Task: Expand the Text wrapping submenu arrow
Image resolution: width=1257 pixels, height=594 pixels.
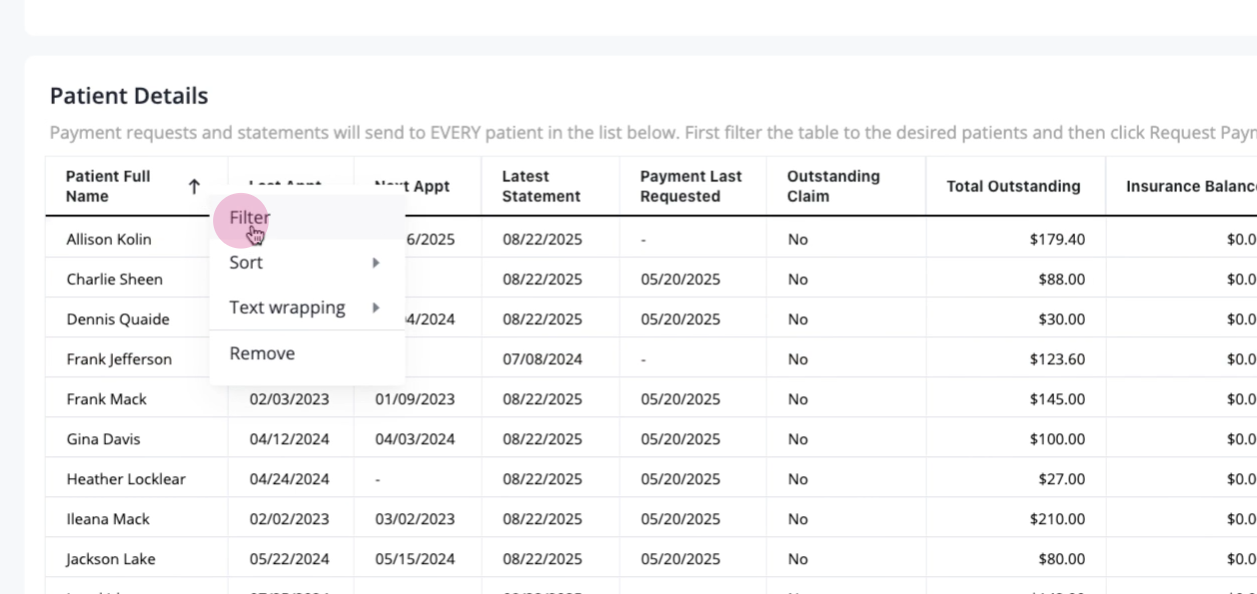Action: pyautogui.click(x=376, y=308)
